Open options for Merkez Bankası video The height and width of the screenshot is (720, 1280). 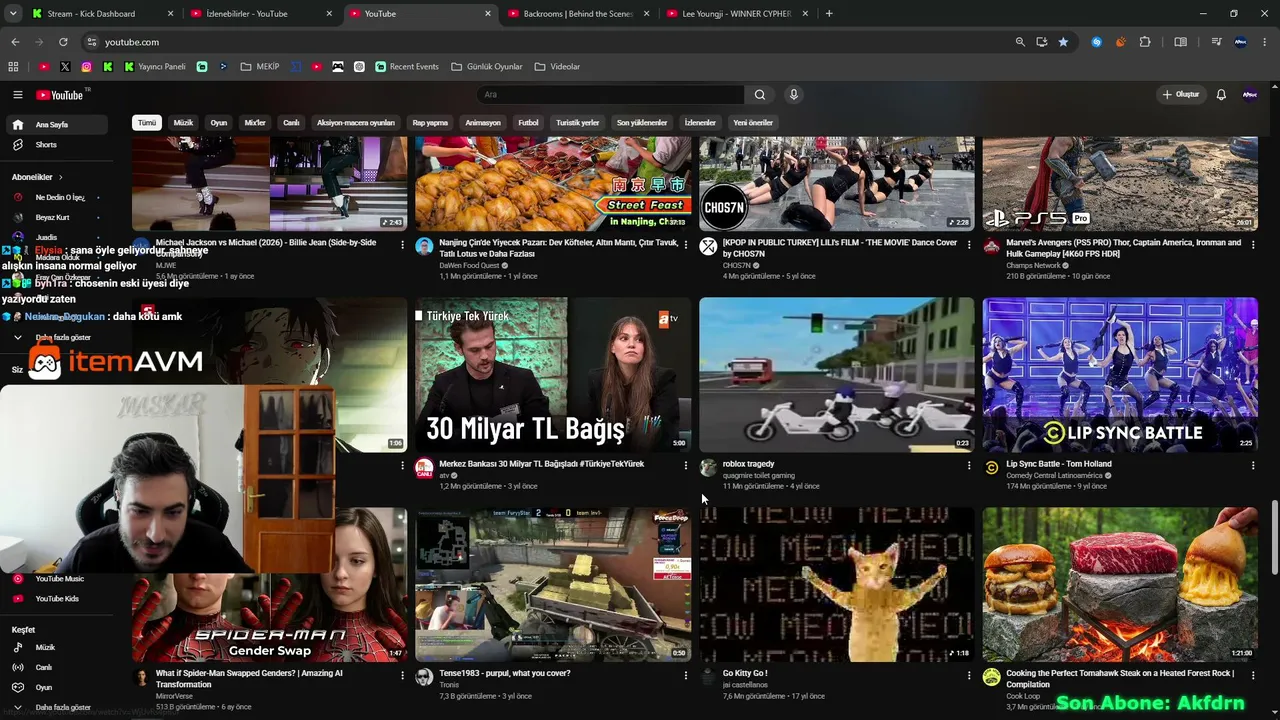pyautogui.click(x=686, y=465)
